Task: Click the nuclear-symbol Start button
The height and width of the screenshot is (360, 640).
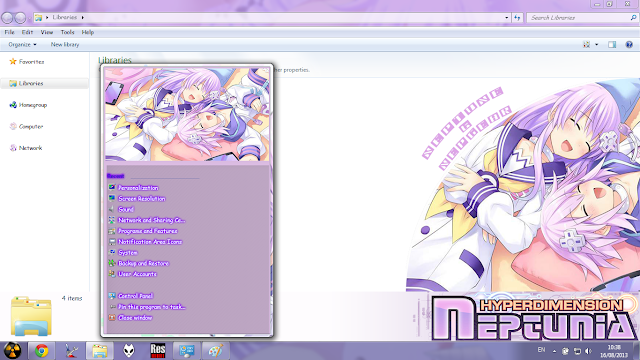Action: 12,351
